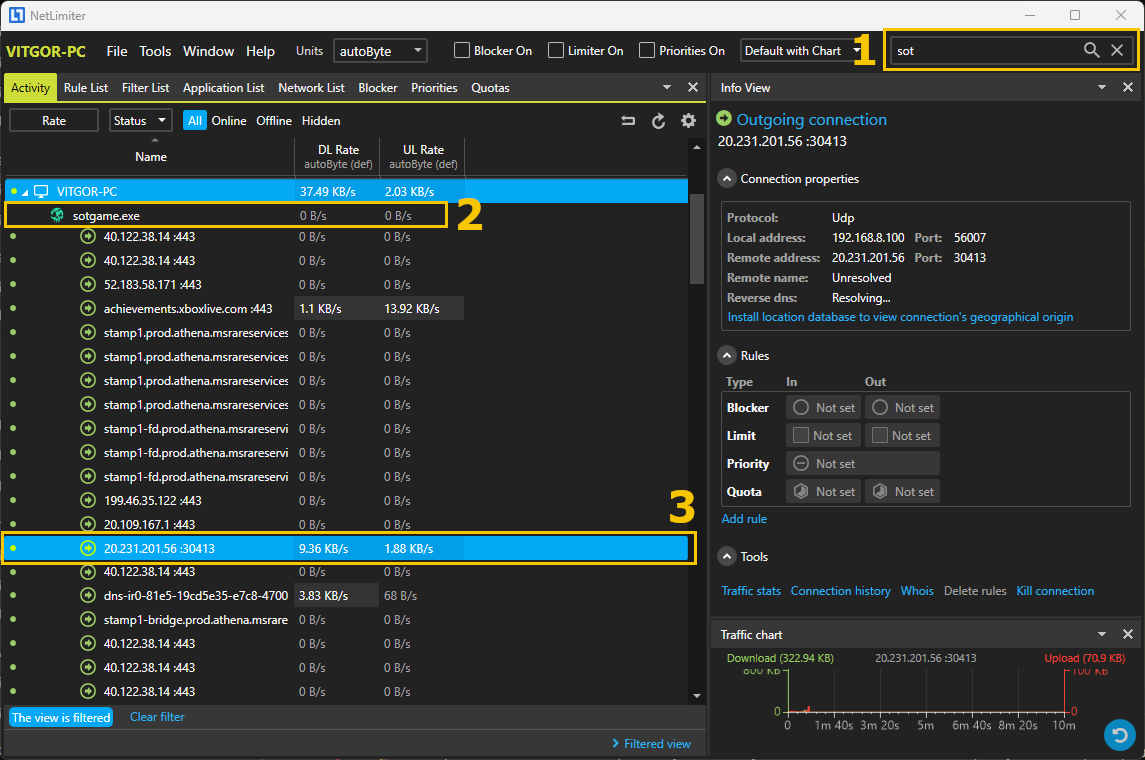Click the Clear filter link

pyautogui.click(x=157, y=717)
